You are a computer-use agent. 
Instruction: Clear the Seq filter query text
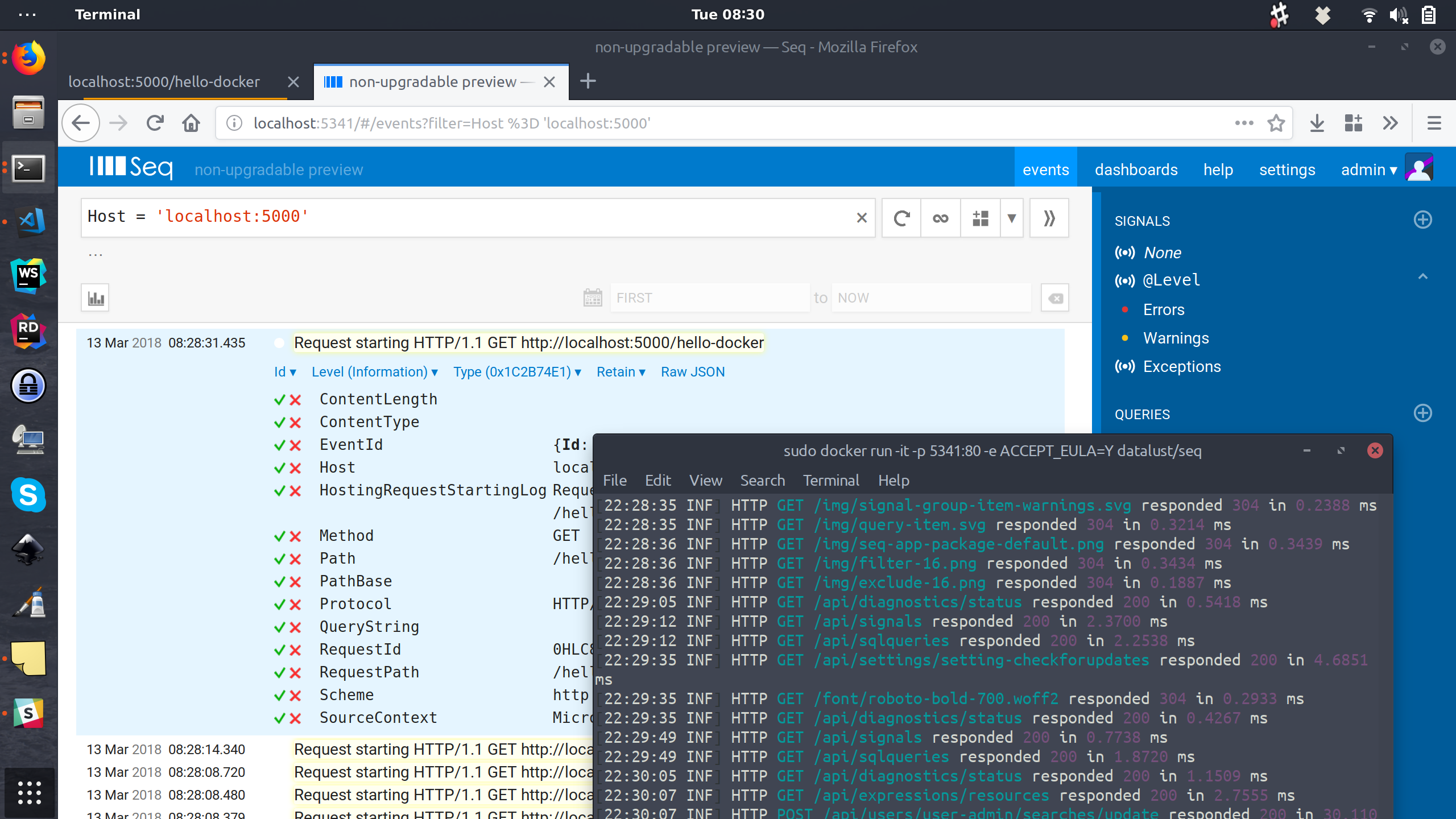pos(862,218)
